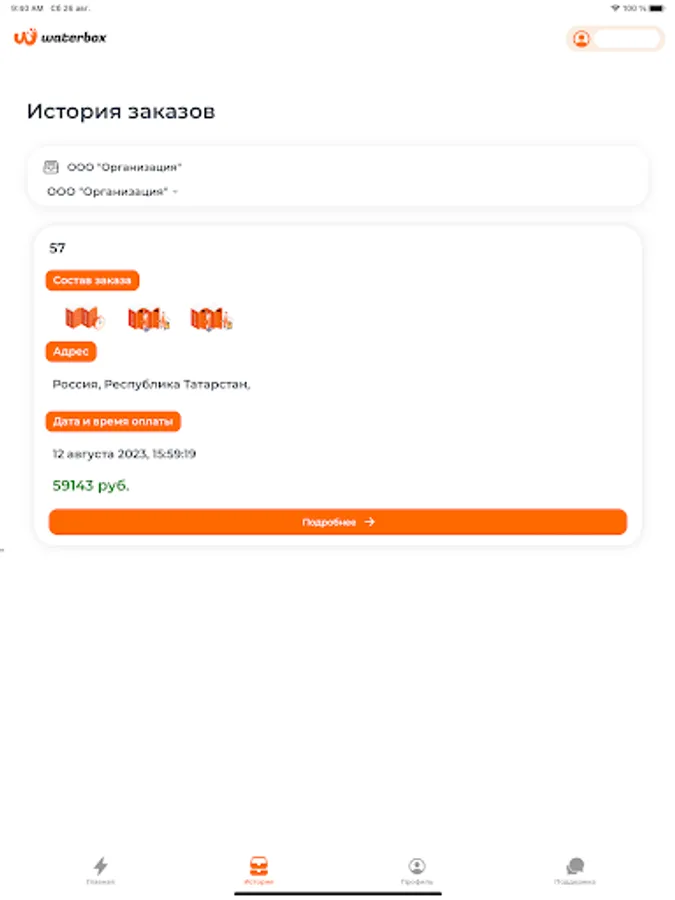Tap the user avatar icon at top
Screen dimensions: 675x900
(581, 39)
